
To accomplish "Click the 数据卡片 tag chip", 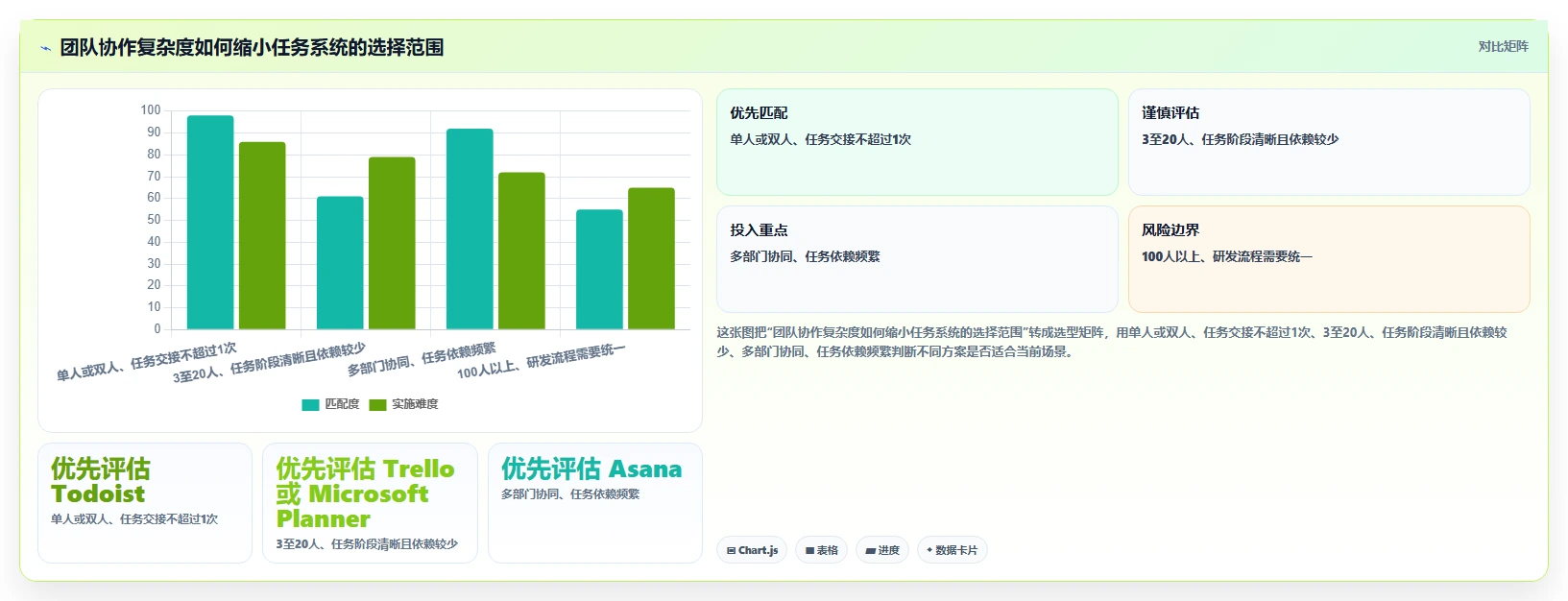I will point(952,550).
